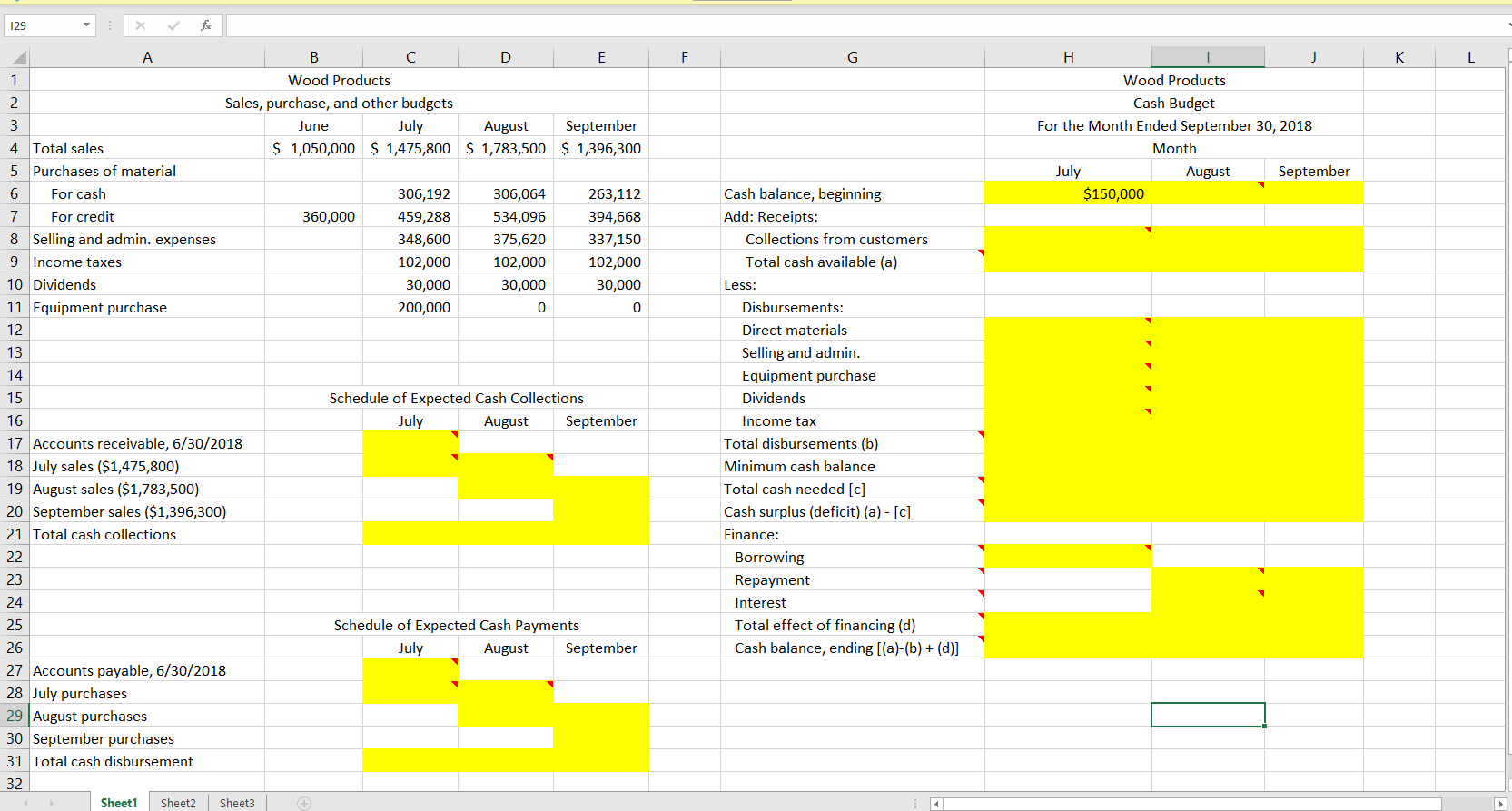Select the 306,192 July cash purchases cell

coord(410,193)
